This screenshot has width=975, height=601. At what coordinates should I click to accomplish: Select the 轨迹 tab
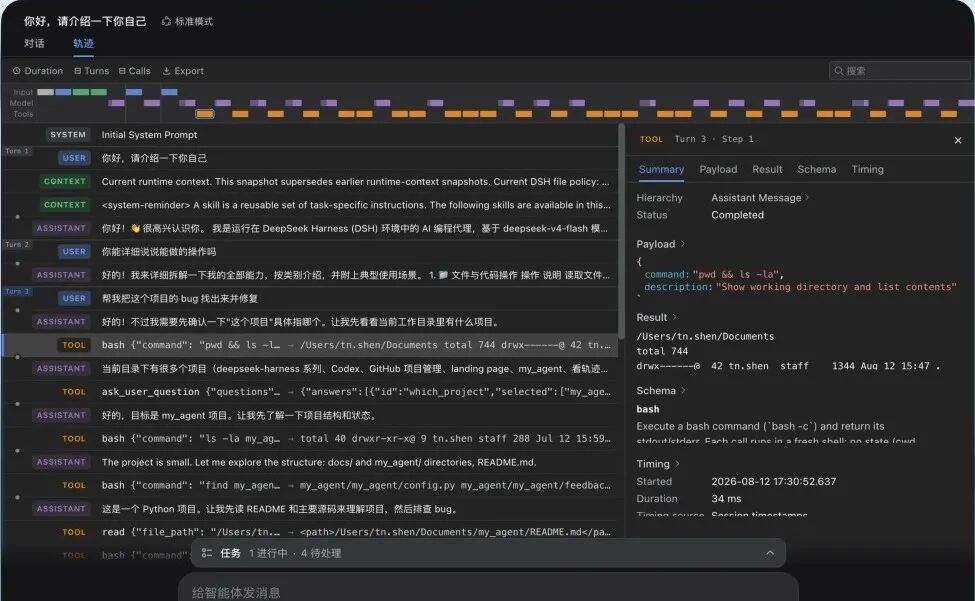coord(83,44)
